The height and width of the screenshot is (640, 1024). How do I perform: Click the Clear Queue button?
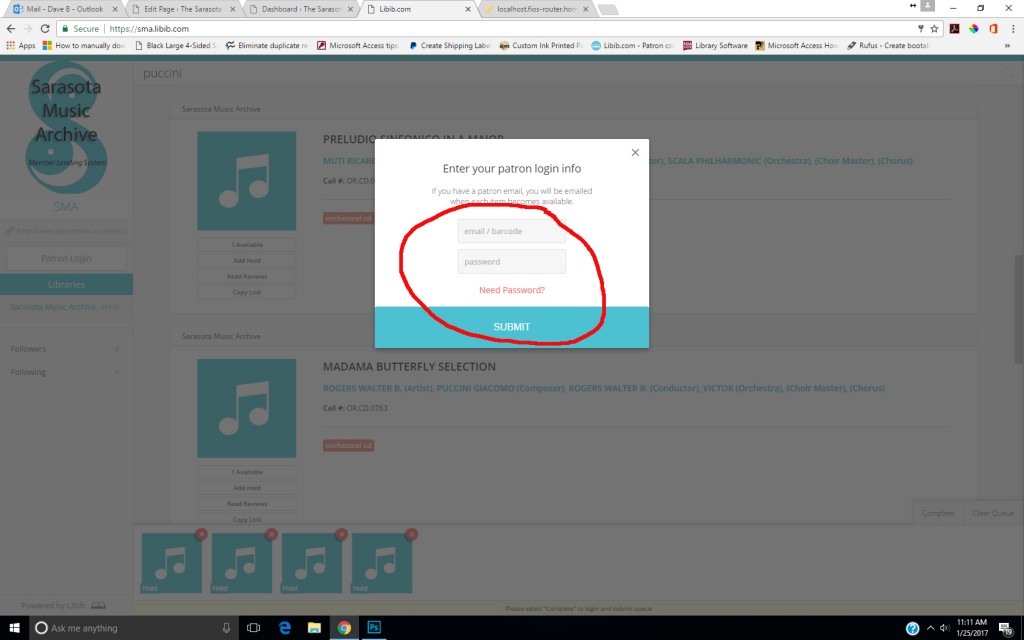[993, 513]
